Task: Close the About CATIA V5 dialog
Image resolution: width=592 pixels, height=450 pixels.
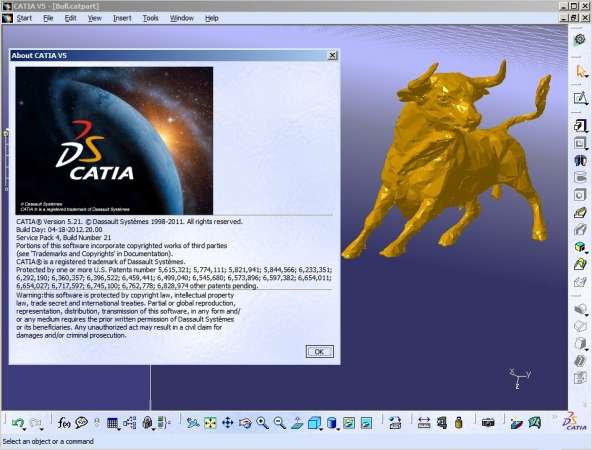Action: coord(332,55)
